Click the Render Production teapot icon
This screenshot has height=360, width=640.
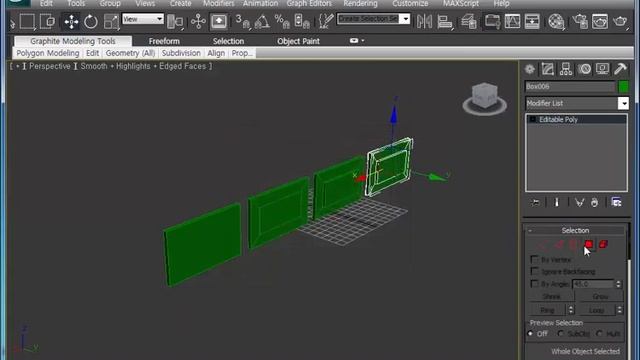point(620,21)
